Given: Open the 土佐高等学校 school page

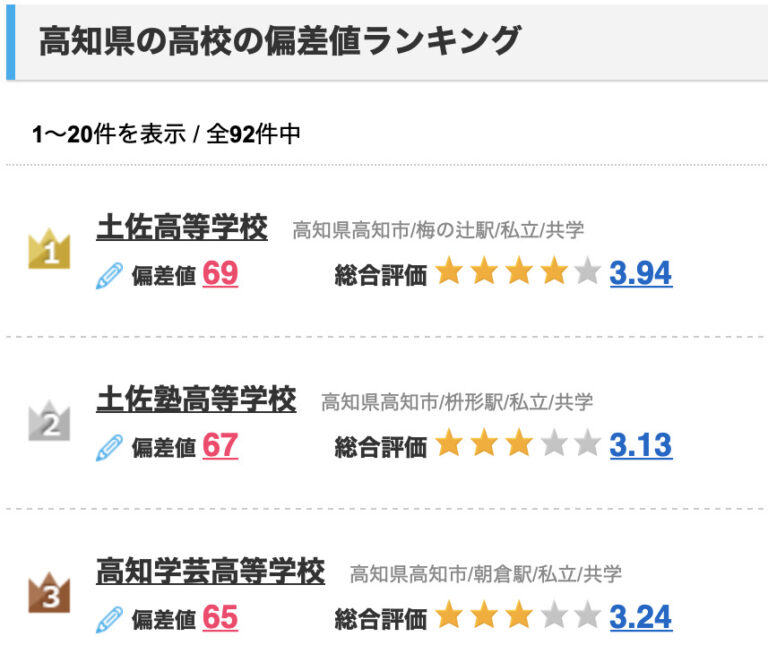Looking at the screenshot, I should (182, 228).
